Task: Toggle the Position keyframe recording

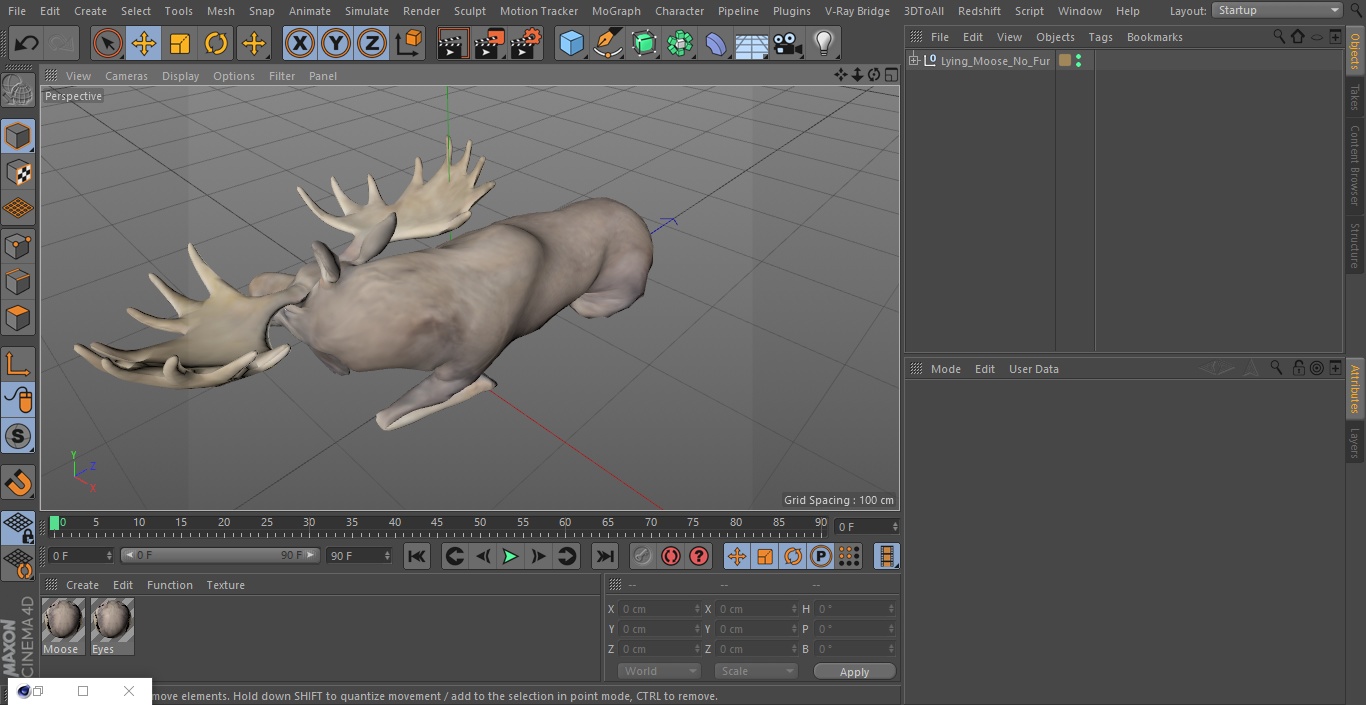Action: pos(737,556)
